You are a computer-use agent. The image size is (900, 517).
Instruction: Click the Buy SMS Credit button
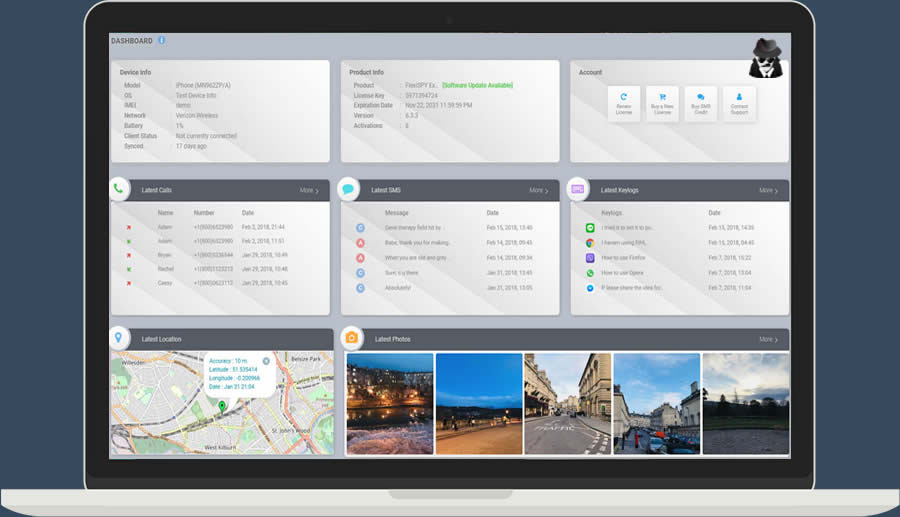[701, 103]
